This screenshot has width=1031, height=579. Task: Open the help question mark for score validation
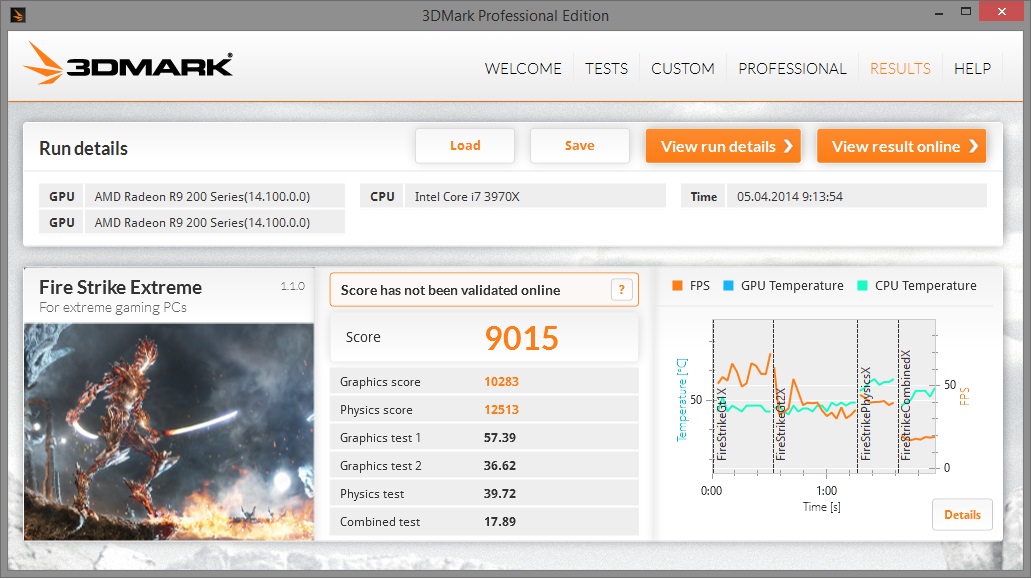621,290
